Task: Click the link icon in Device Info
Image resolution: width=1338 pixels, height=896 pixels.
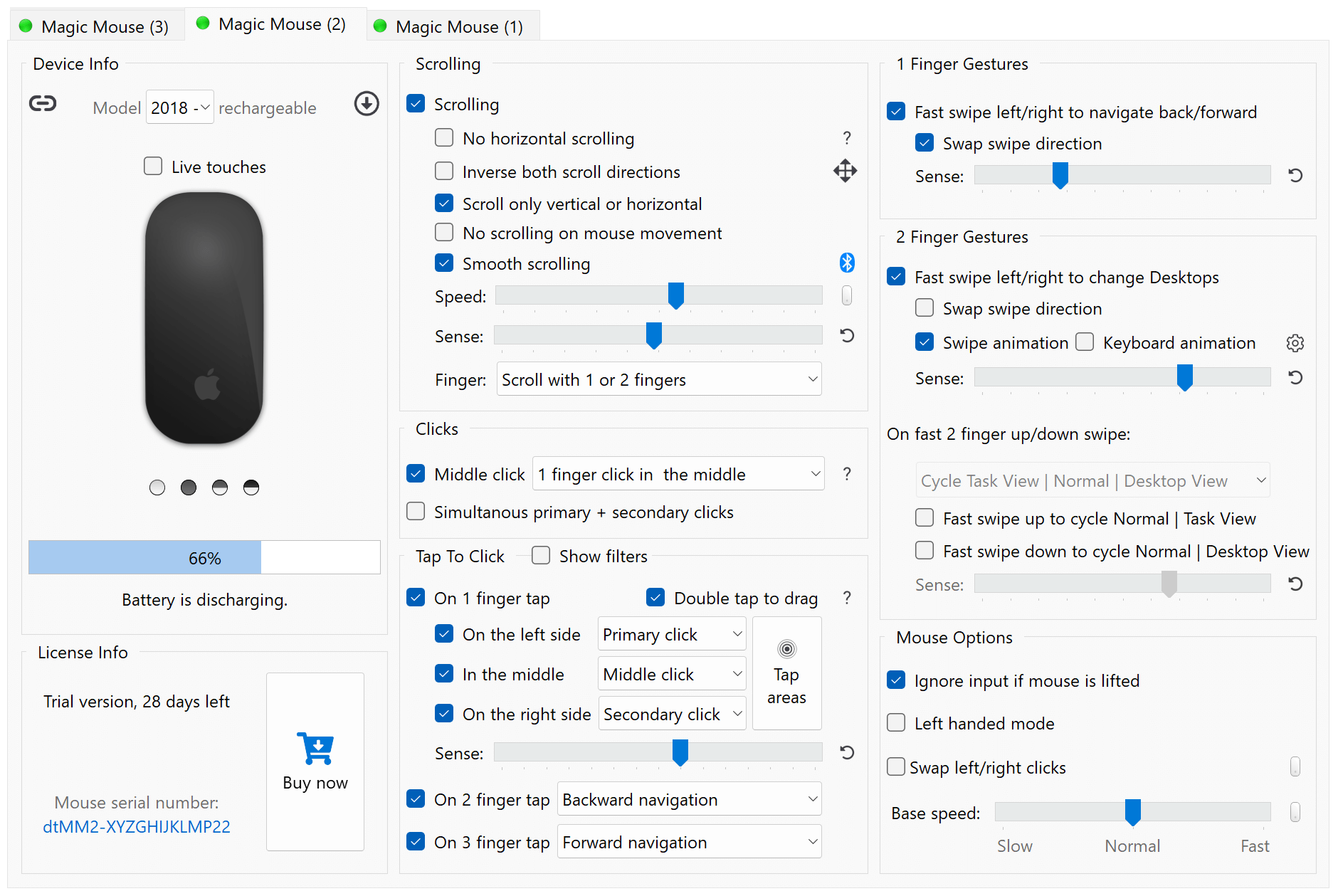Action: [43, 103]
